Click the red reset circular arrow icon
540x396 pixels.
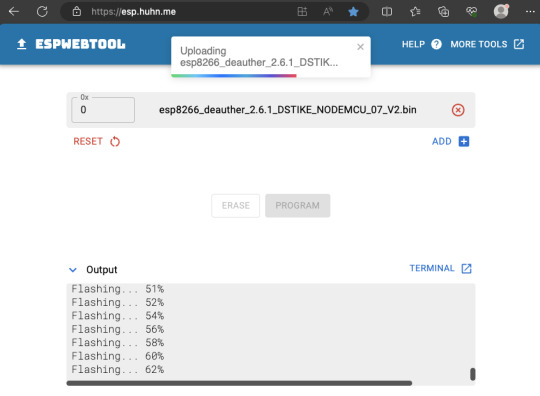point(115,142)
